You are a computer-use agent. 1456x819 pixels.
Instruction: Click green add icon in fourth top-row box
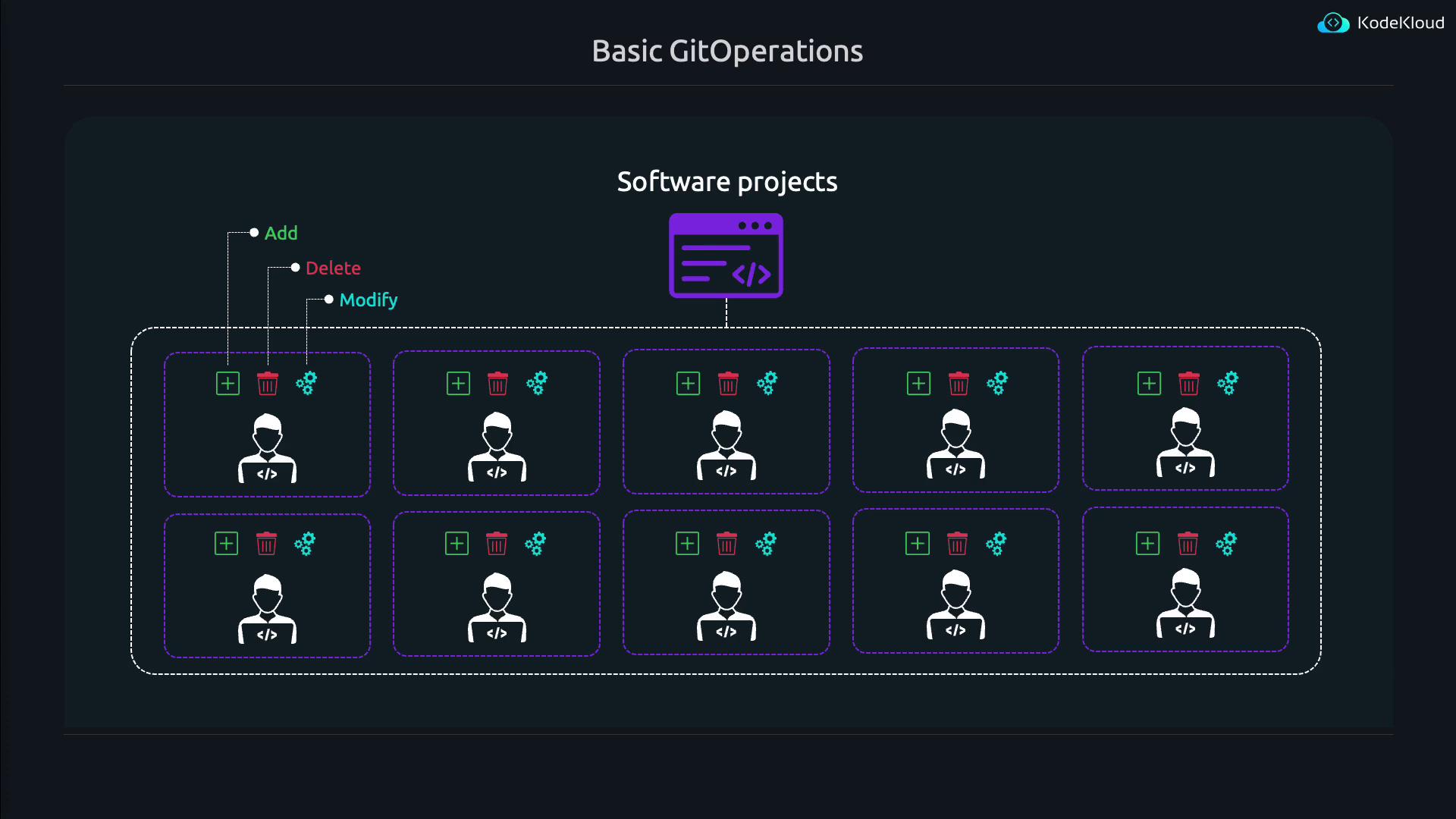(918, 384)
